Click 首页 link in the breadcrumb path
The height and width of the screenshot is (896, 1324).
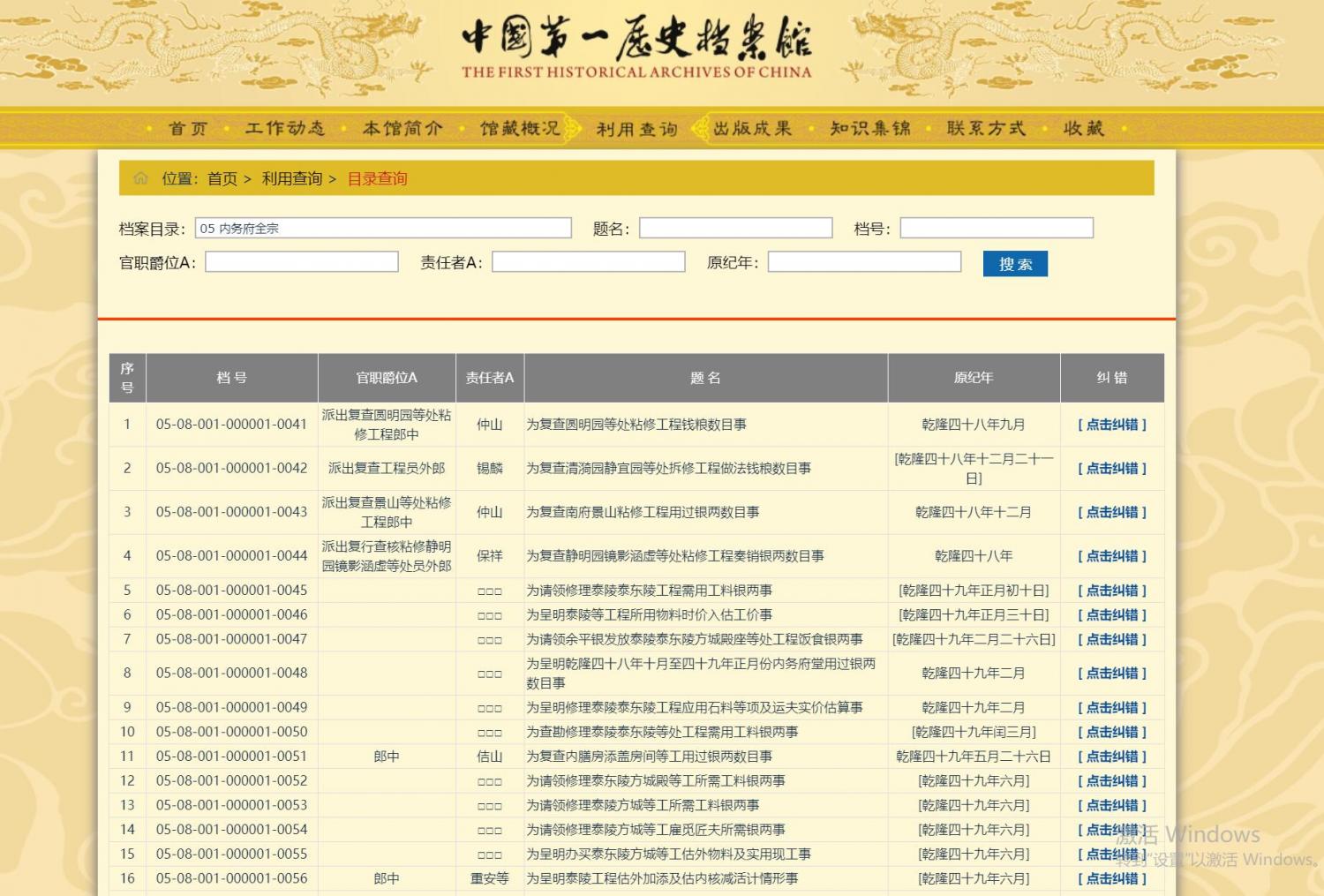click(222, 179)
